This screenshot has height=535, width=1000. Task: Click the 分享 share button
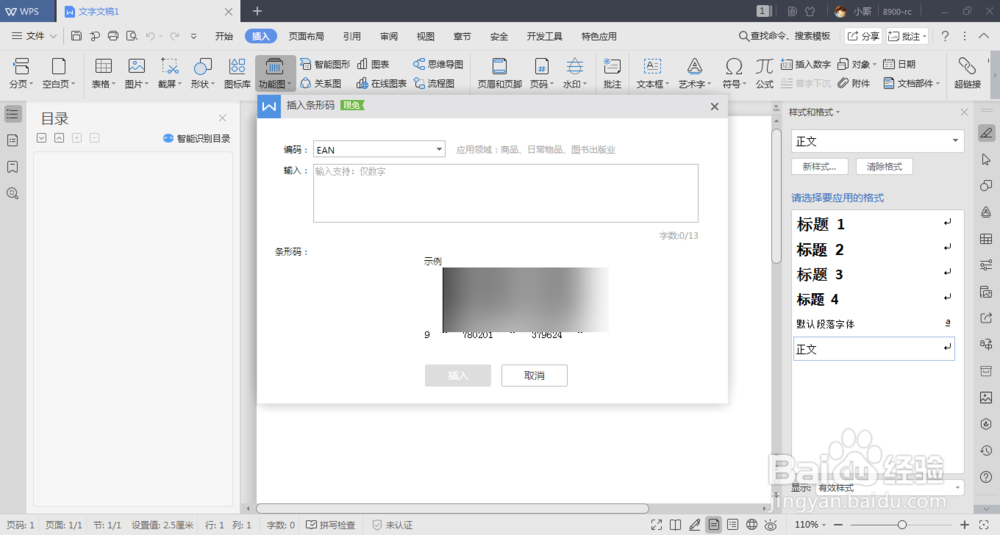point(863,36)
